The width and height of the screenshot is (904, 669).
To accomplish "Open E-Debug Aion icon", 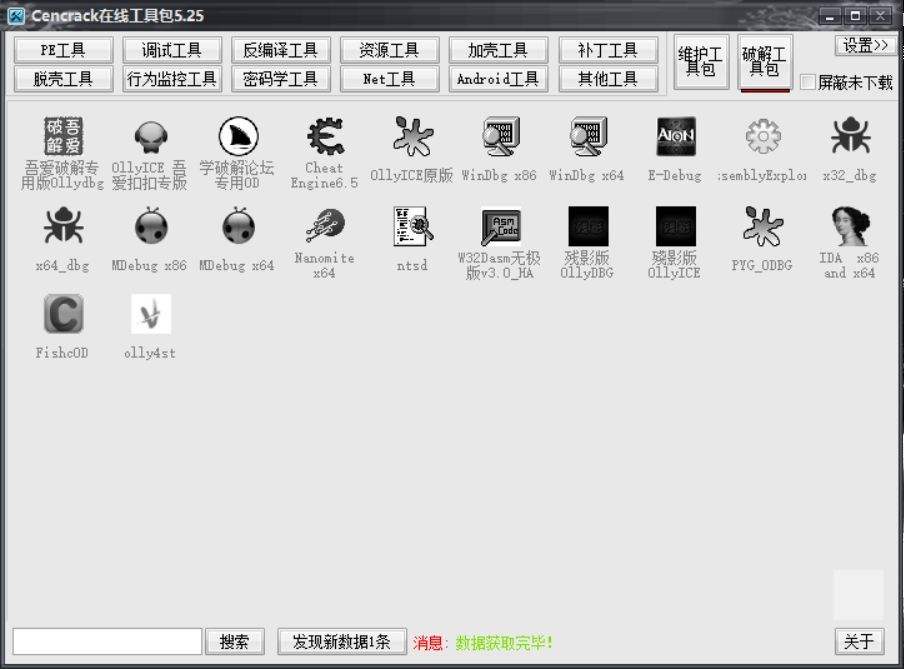I will click(676, 137).
